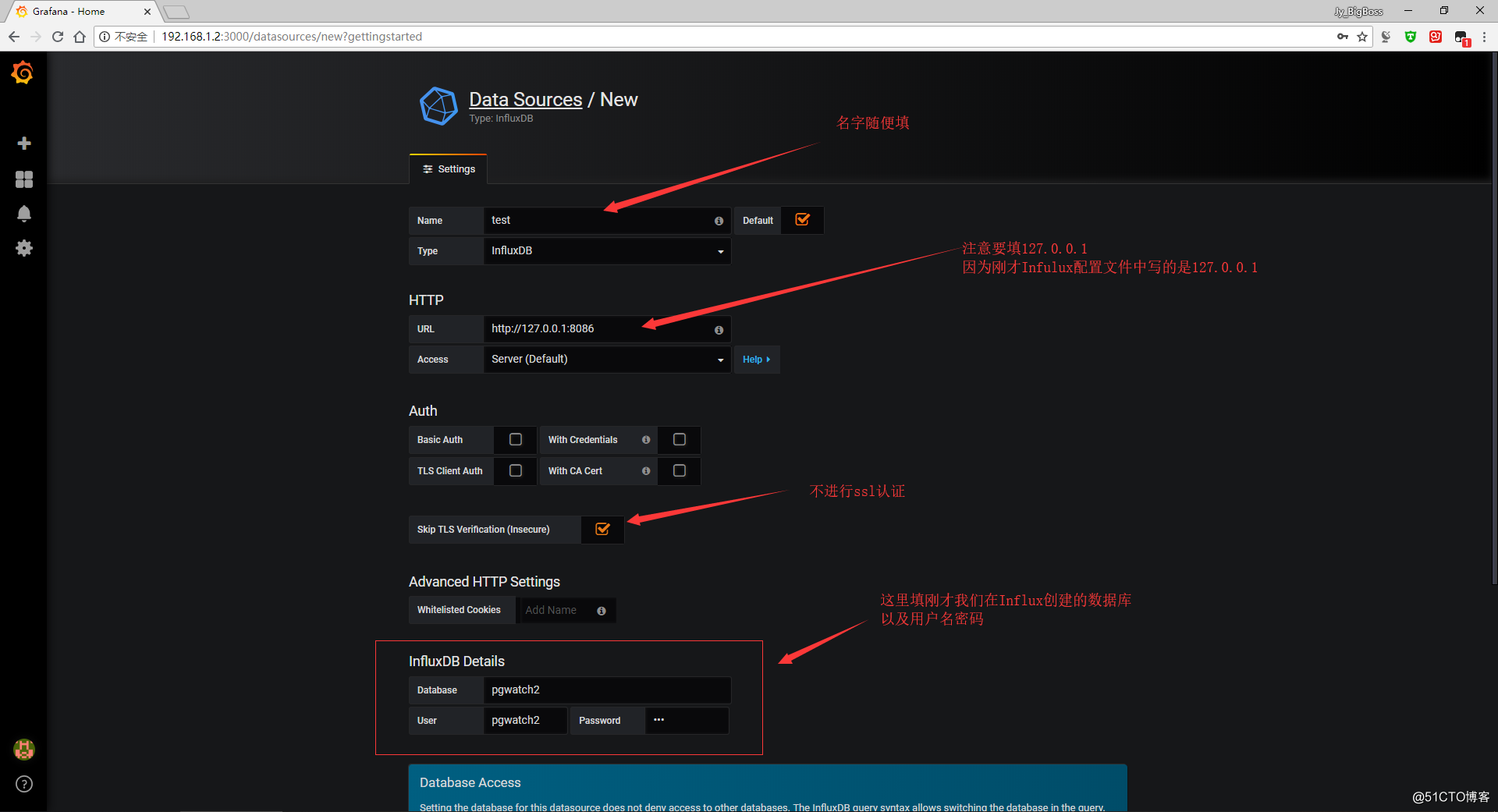Click the InfluxDB Details heading
Viewport: 1498px width, 812px height.
pyautogui.click(x=456, y=661)
